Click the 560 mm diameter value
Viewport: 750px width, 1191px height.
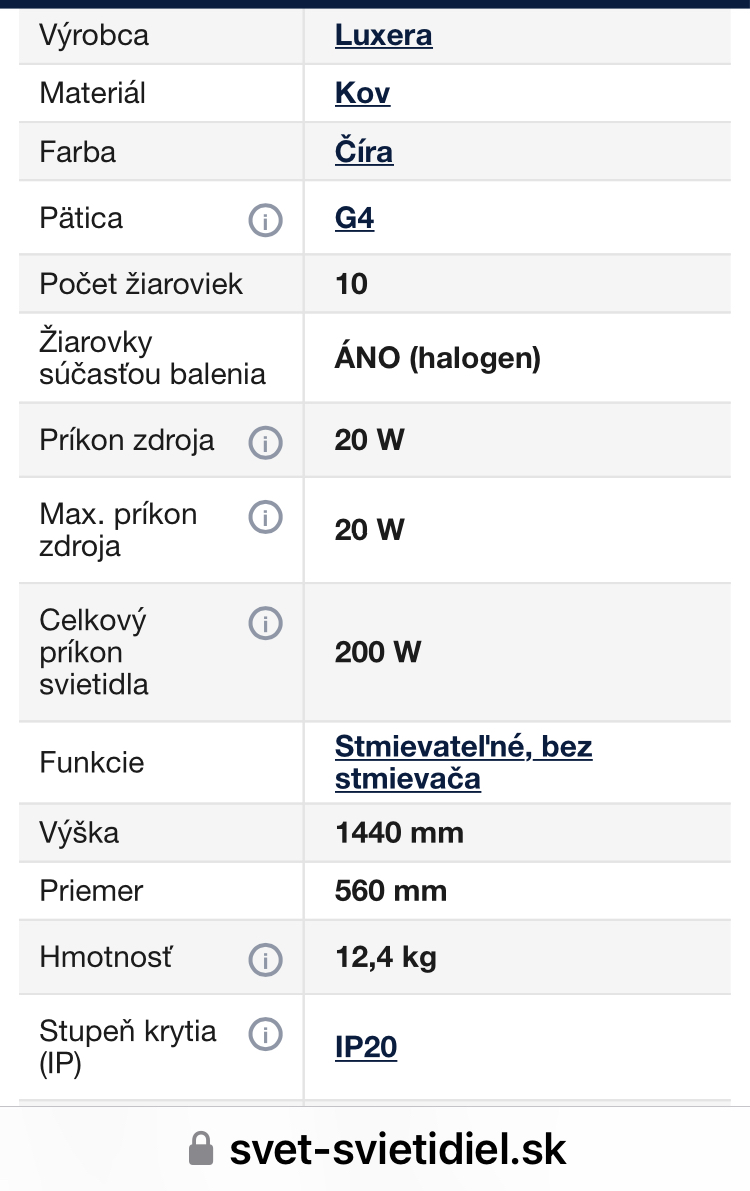[390, 890]
